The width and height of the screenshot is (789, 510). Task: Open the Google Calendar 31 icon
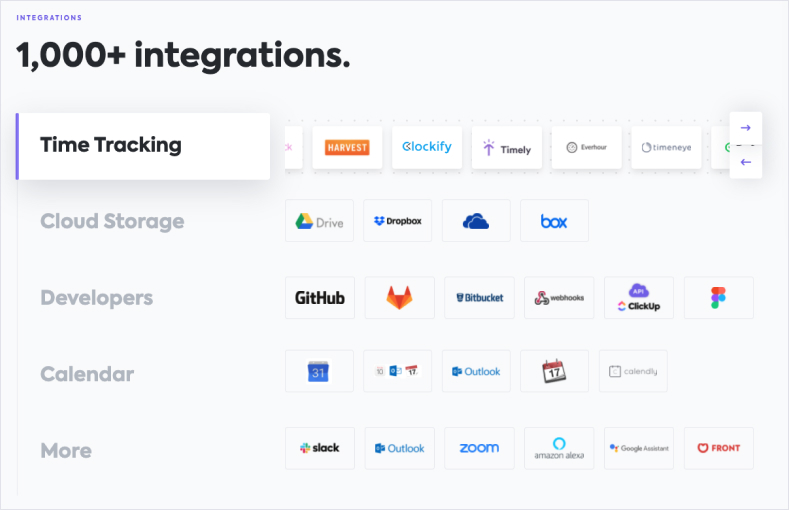point(320,371)
